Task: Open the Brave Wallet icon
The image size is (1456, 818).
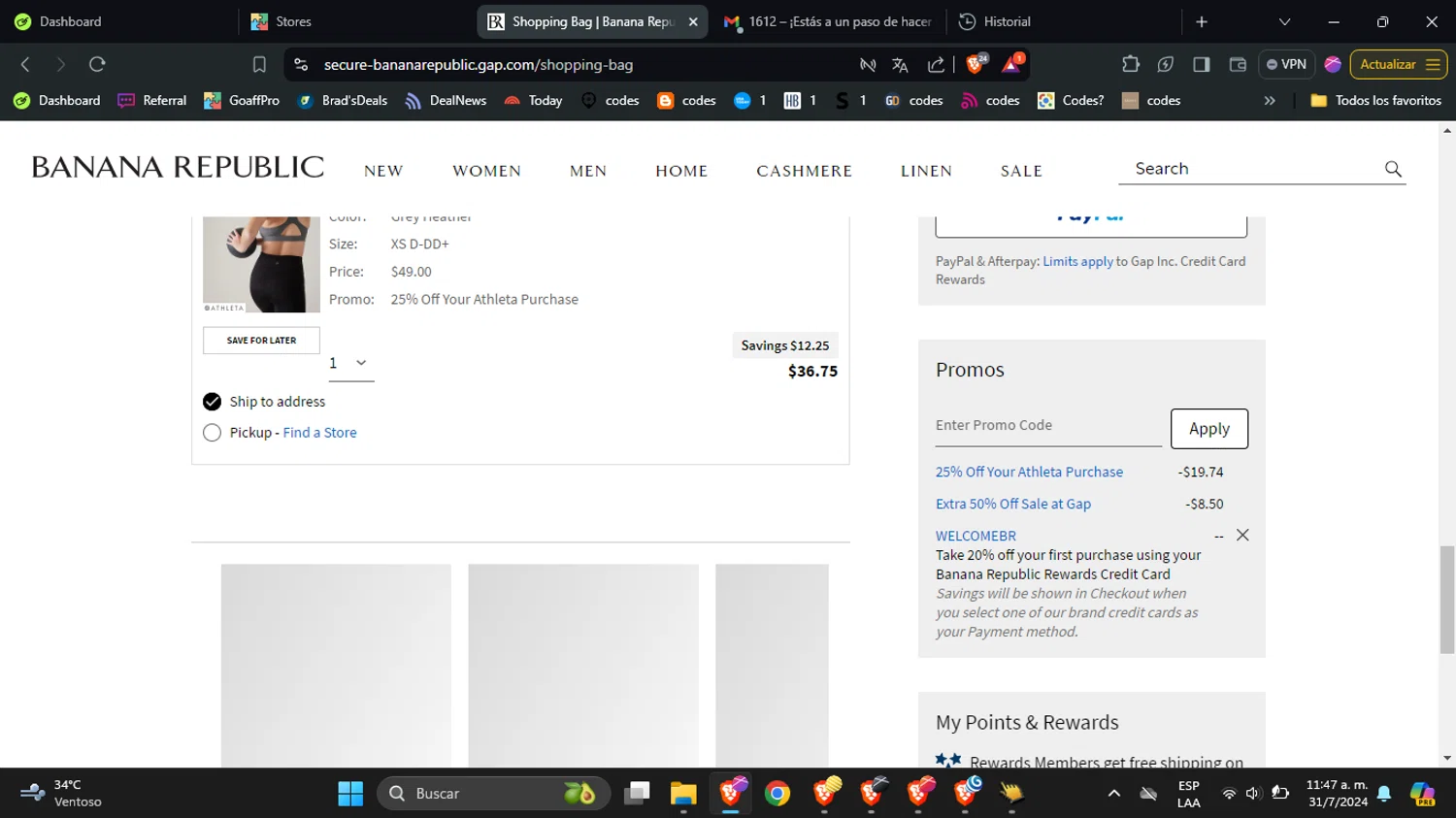Action: click(1238, 64)
